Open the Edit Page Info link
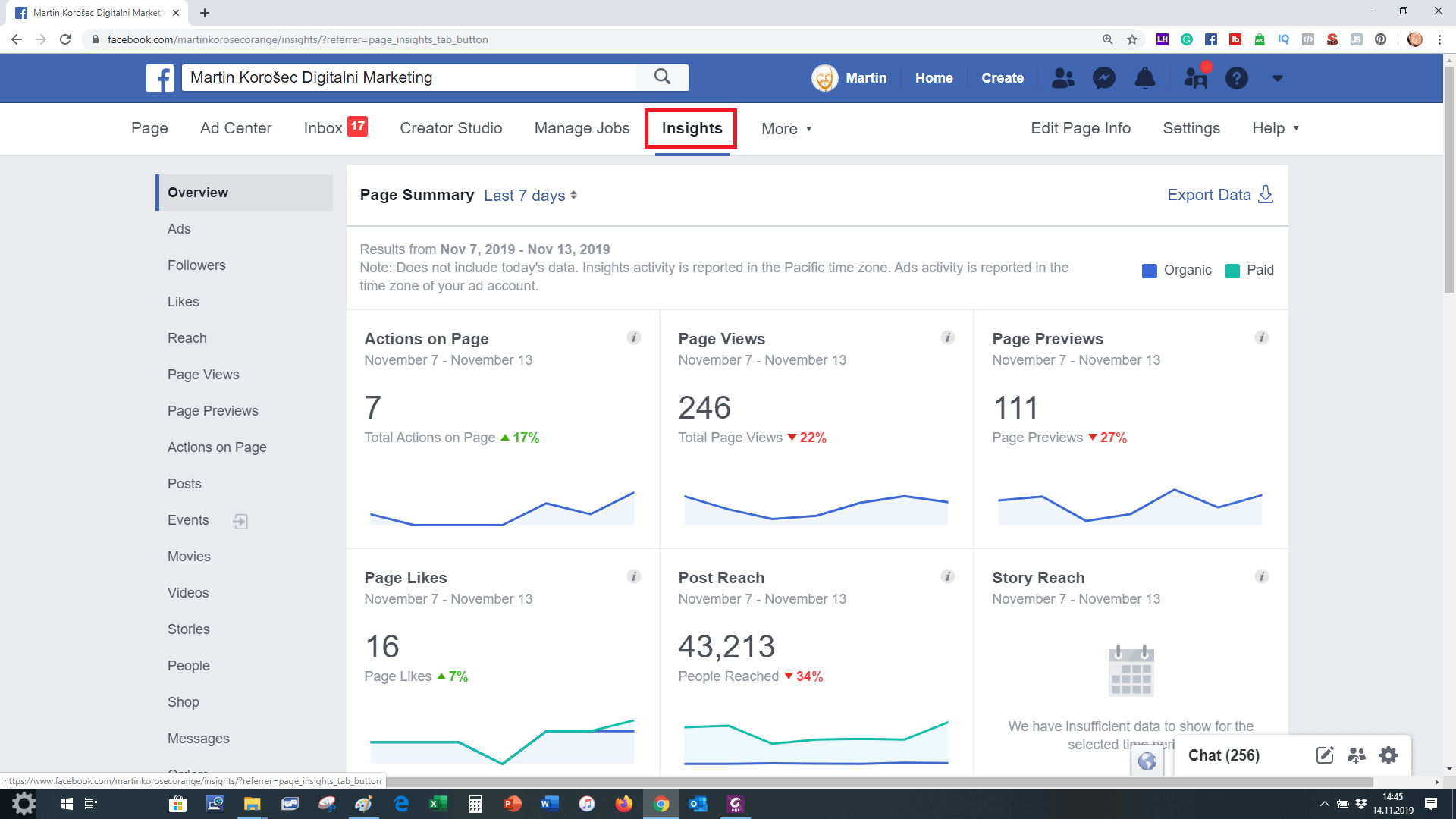1456x819 pixels. coord(1080,128)
